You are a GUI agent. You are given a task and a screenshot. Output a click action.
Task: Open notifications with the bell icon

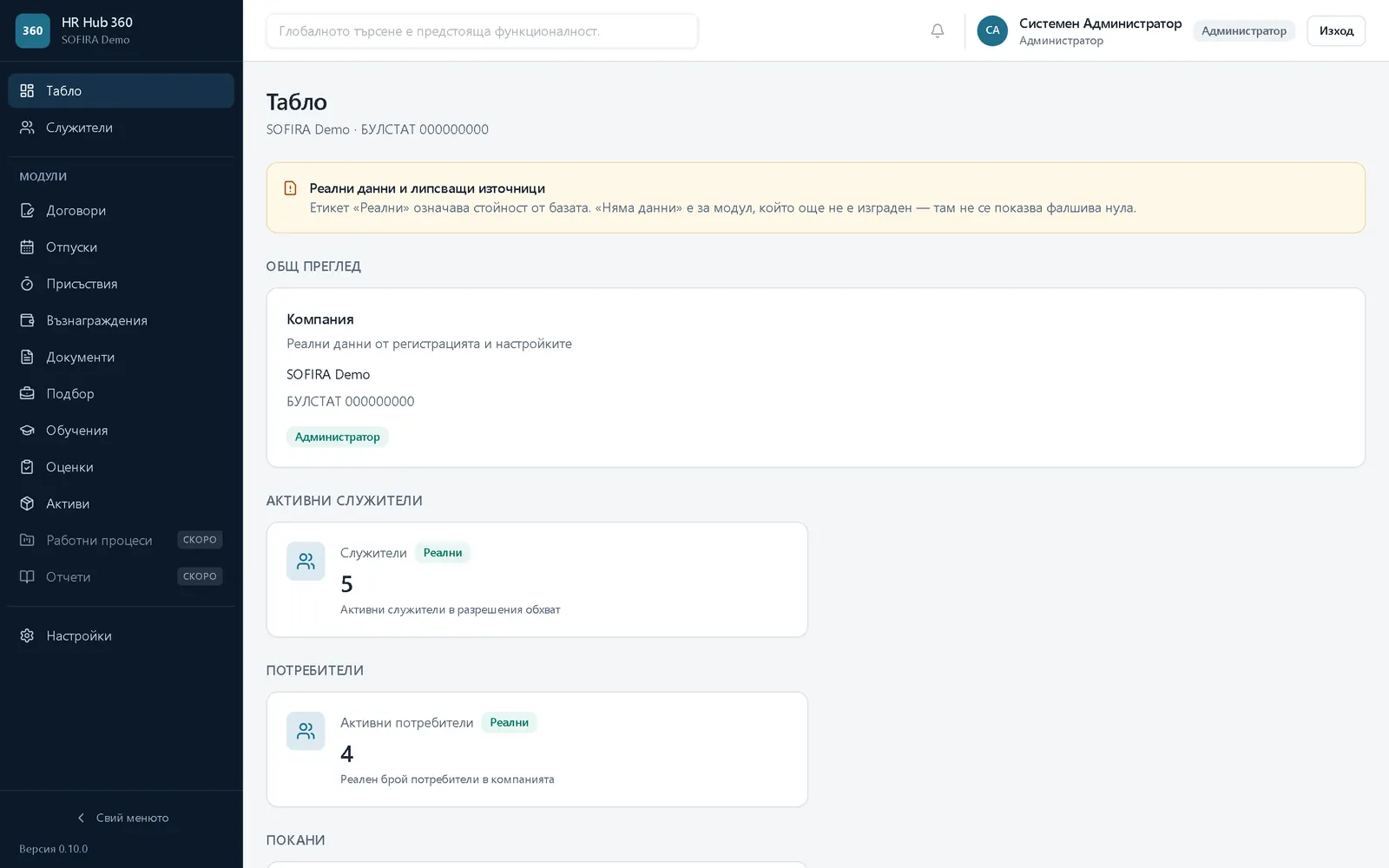click(938, 30)
